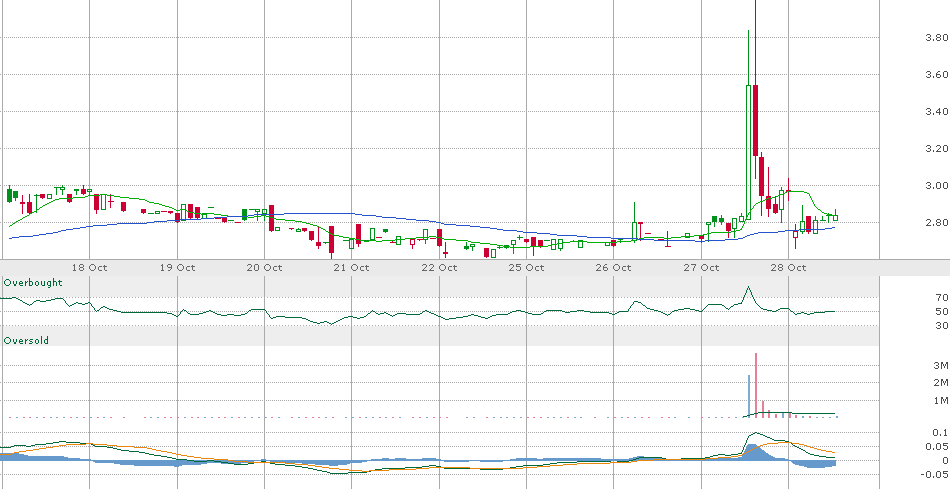
Task: Select the 0.05 MACD axis label
Action: point(937,447)
